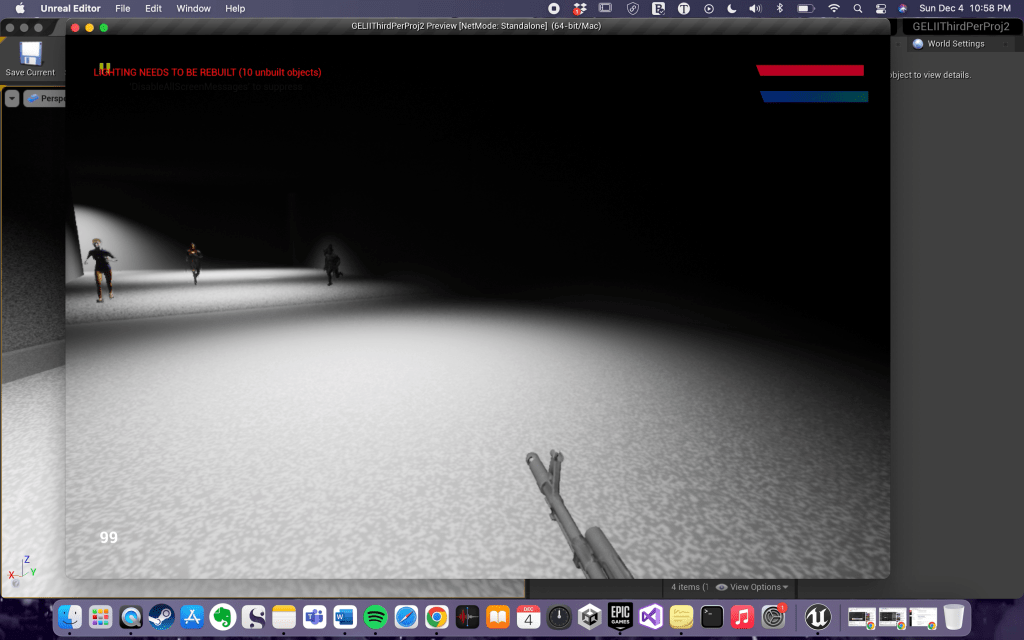
Task: Open Steam from the dock
Action: [161, 617]
